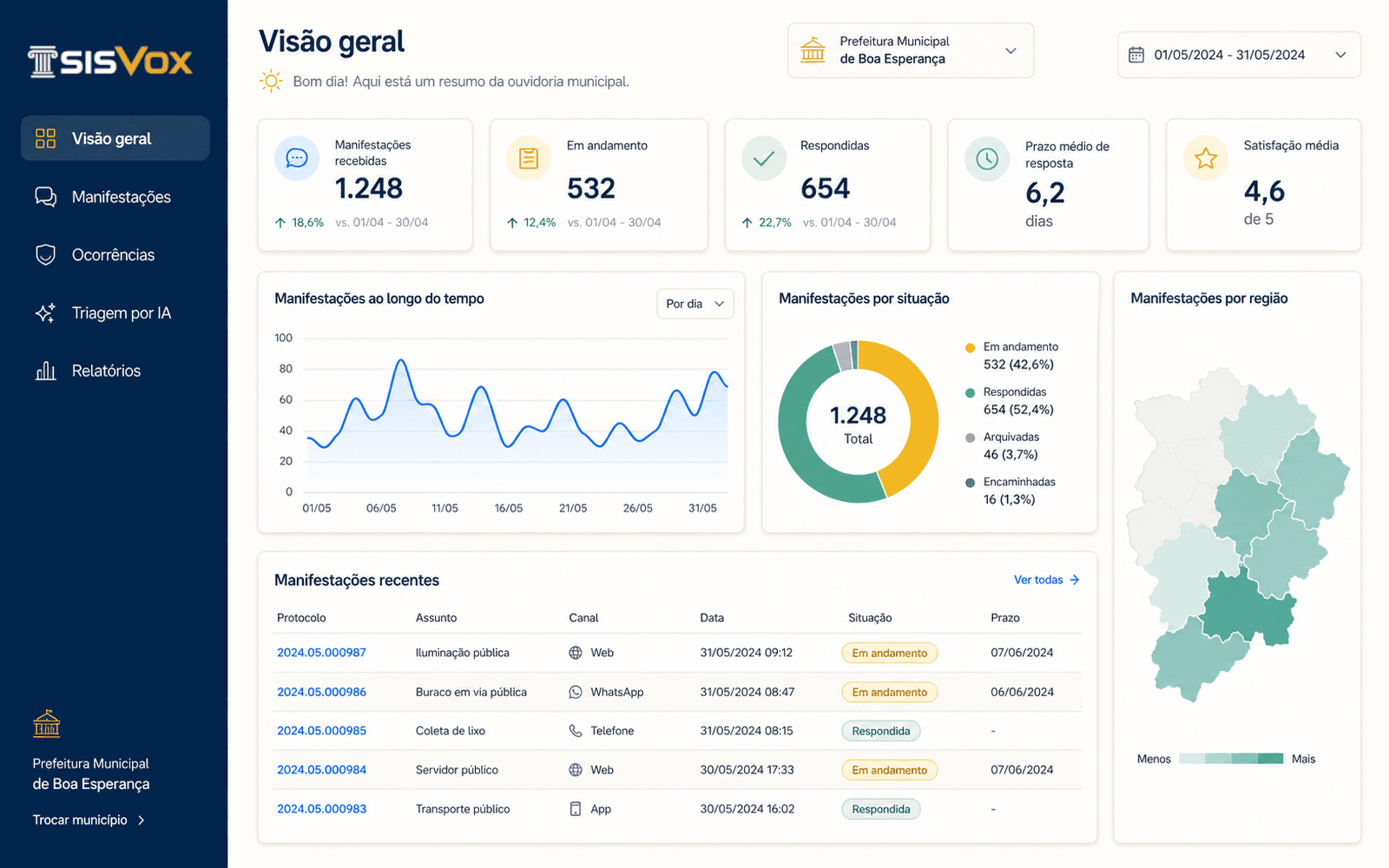Click the Em andamento clipboard card icon

pos(529,158)
